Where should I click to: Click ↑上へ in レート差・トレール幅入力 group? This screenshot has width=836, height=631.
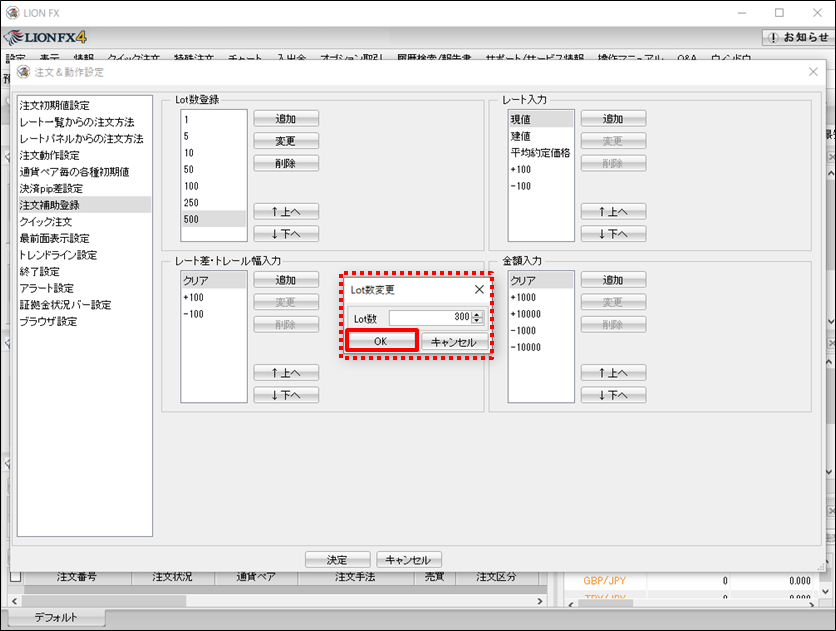tap(286, 373)
